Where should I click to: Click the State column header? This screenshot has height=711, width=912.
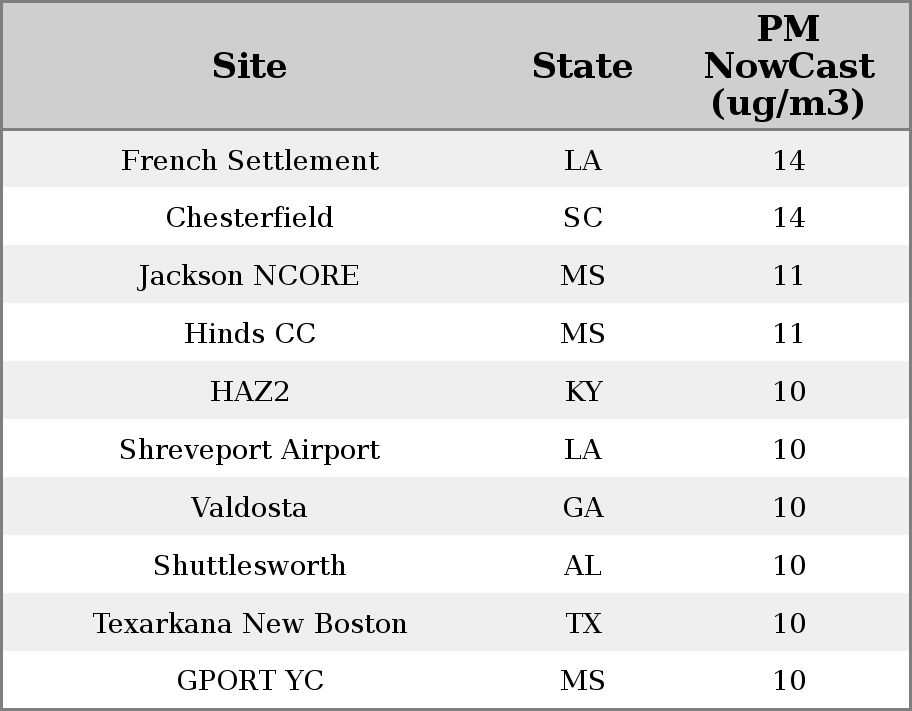coord(582,66)
